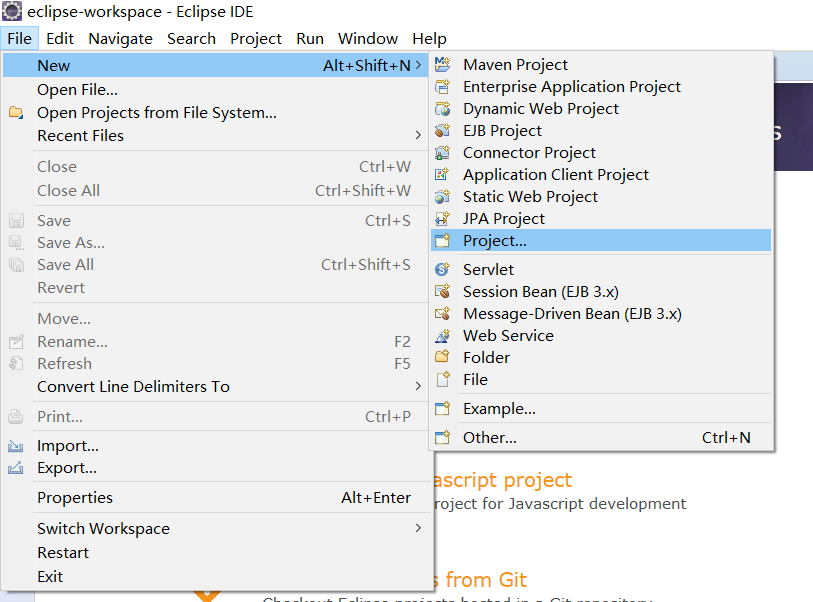The width and height of the screenshot is (813, 602).
Task: Open Properties from File menu
Action: [x=215, y=497]
